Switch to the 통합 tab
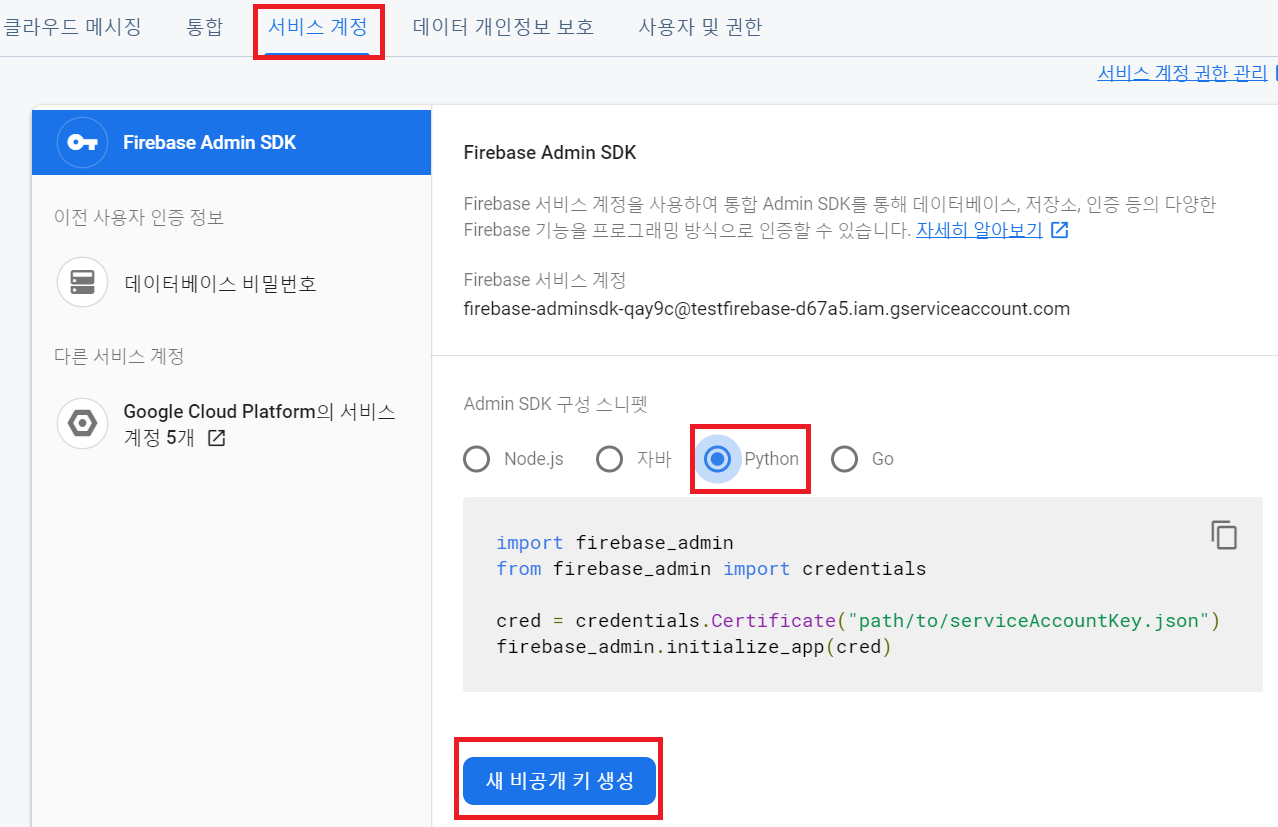Screen dimensions: 1278x827 click(205, 27)
